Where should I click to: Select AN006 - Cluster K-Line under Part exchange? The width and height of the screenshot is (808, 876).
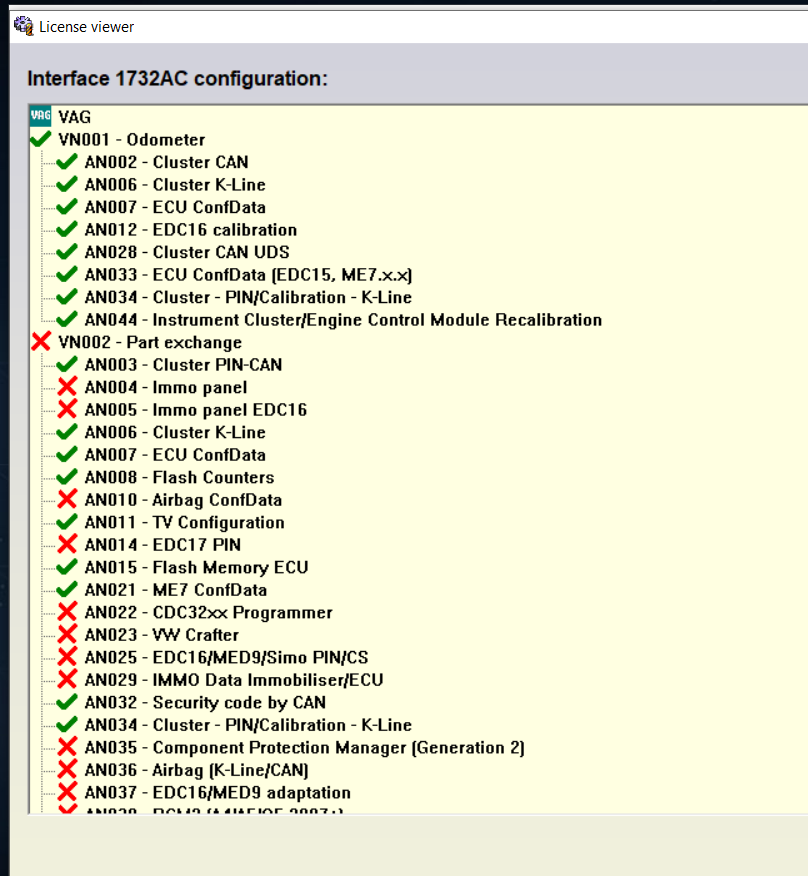(175, 432)
